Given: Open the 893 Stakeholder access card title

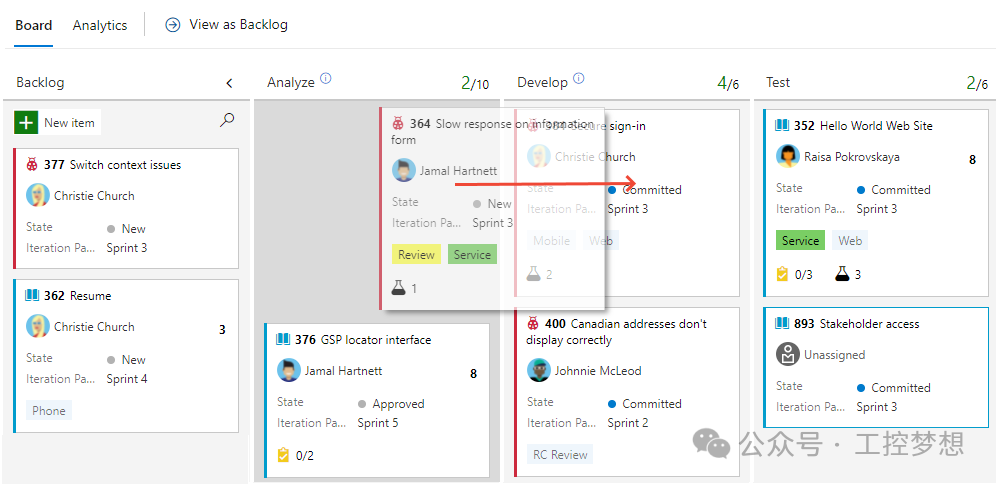Looking at the screenshot, I should pyautogui.click(x=856, y=323).
